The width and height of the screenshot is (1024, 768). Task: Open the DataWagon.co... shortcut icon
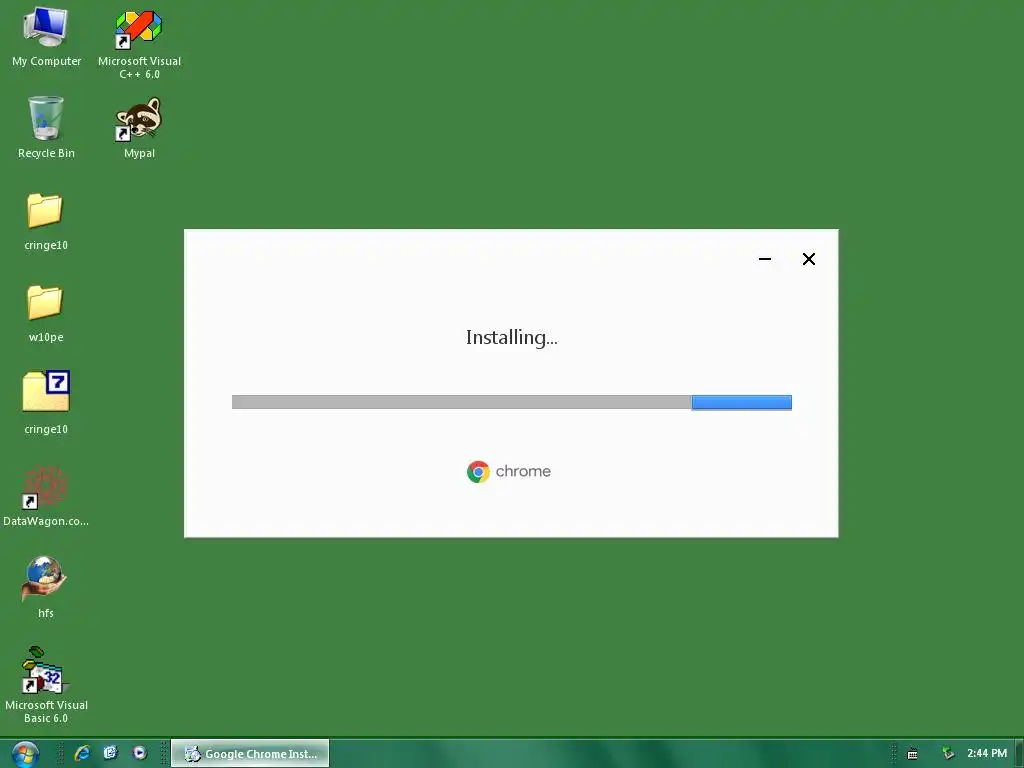click(46, 495)
